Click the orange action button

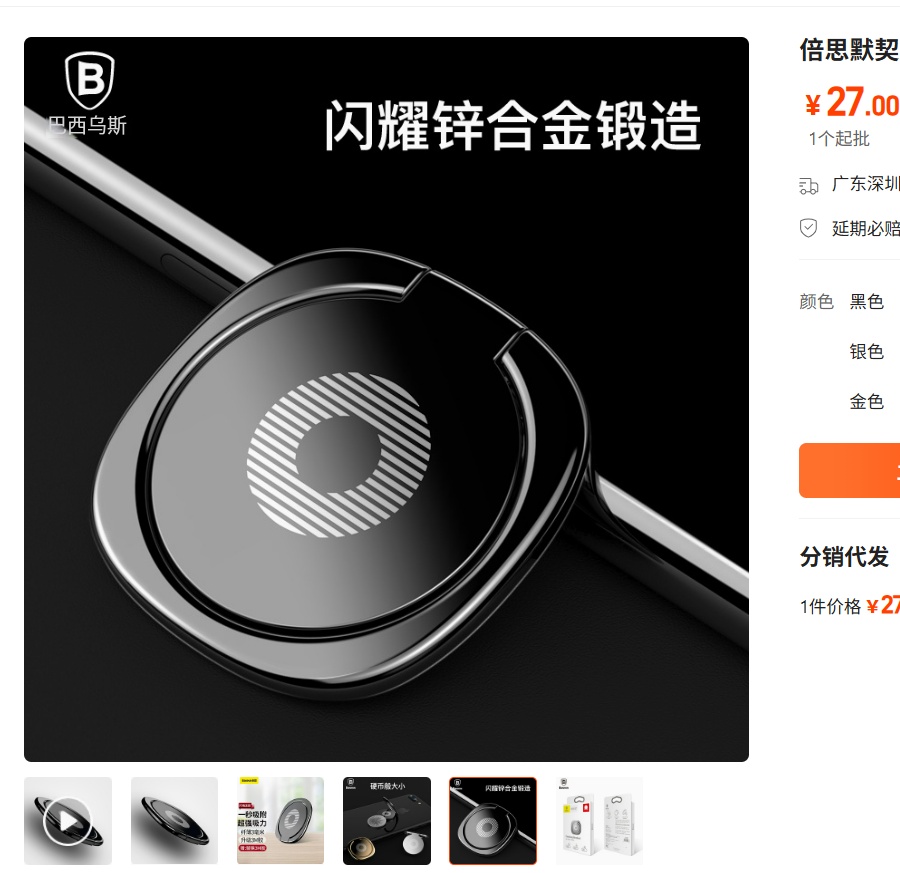pyautogui.click(x=849, y=470)
